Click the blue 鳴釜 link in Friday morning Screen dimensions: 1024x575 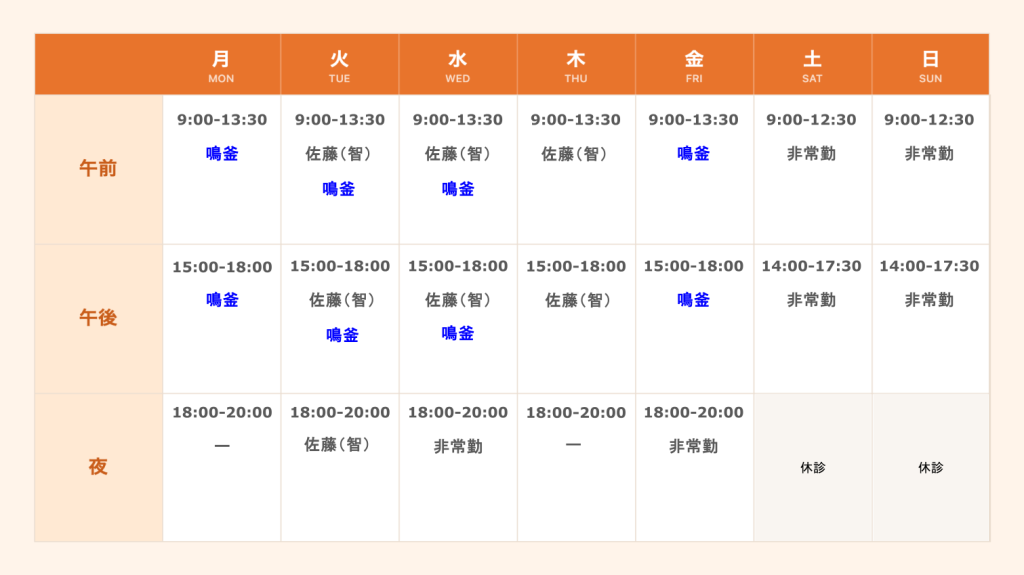[x=694, y=154]
